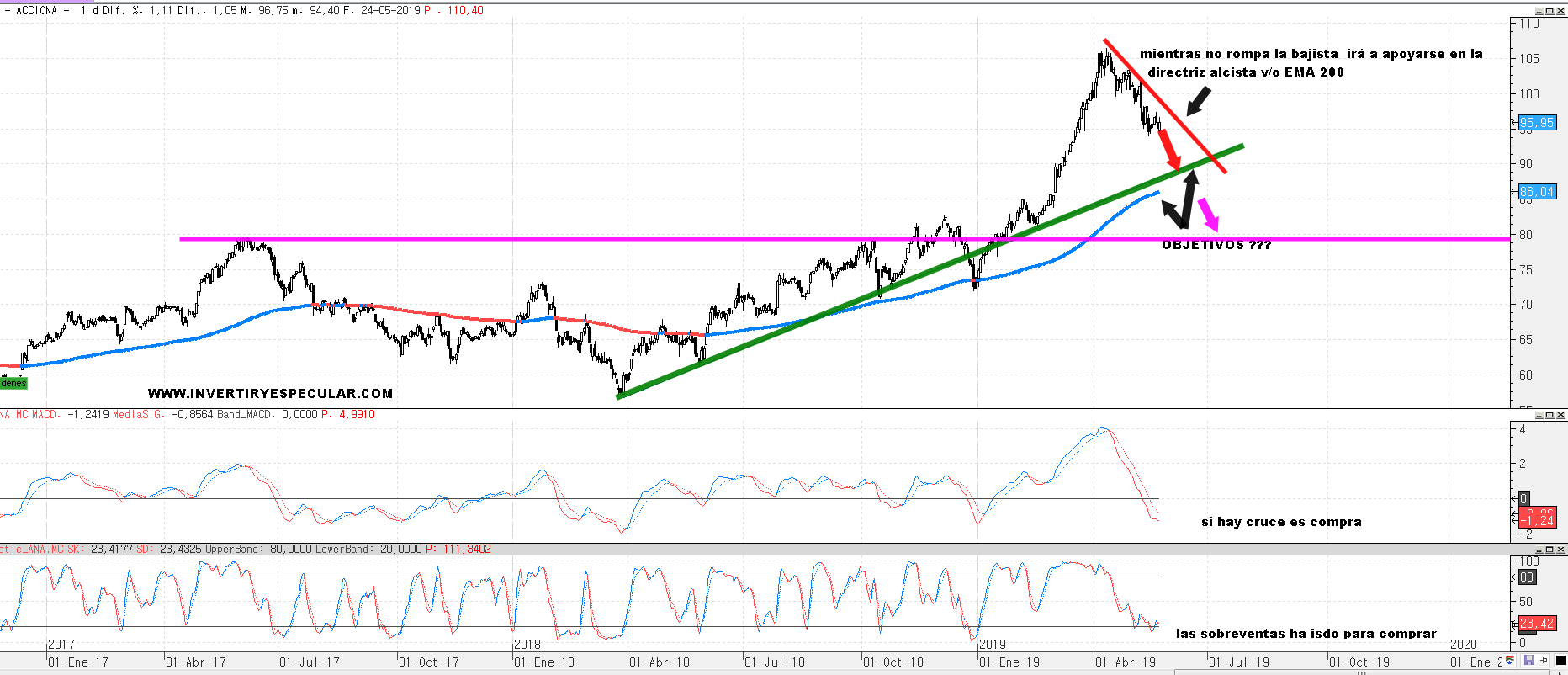Image resolution: width=1568 pixels, height=675 pixels.
Task: Maximize the main ACCIONA price panel
Action: 1550,11
